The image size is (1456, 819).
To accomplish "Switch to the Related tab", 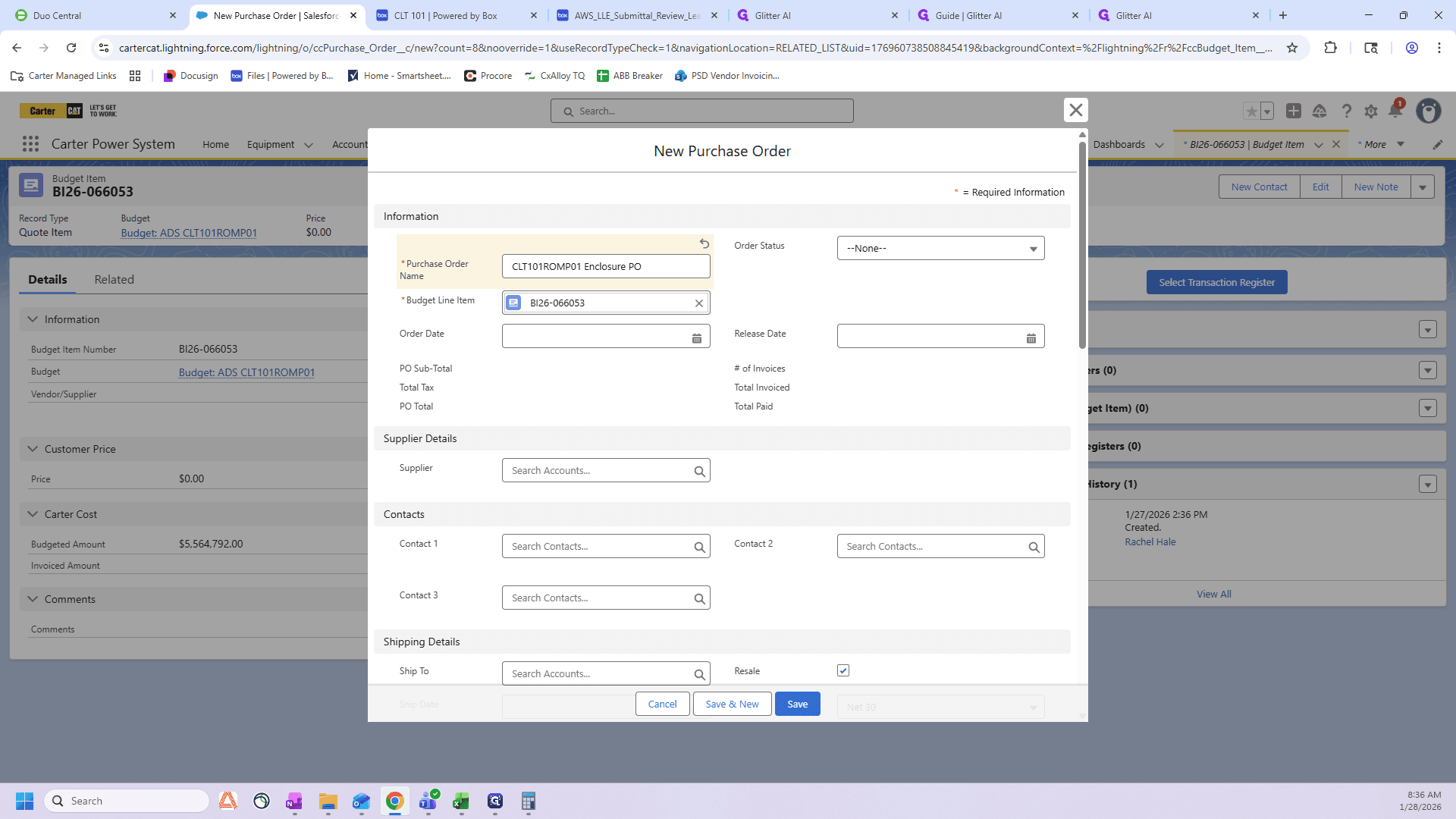I will tap(114, 280).
